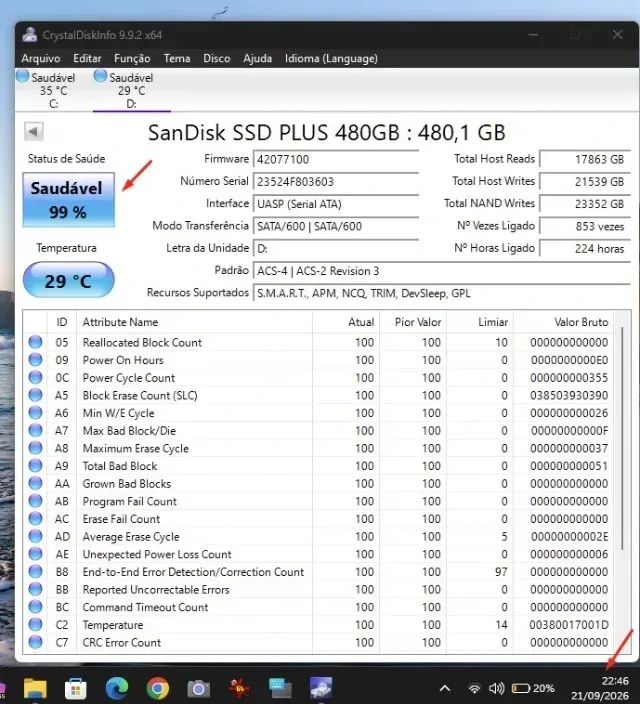
Task: Open the Ajuda menu
Action: tap(257, 58)
